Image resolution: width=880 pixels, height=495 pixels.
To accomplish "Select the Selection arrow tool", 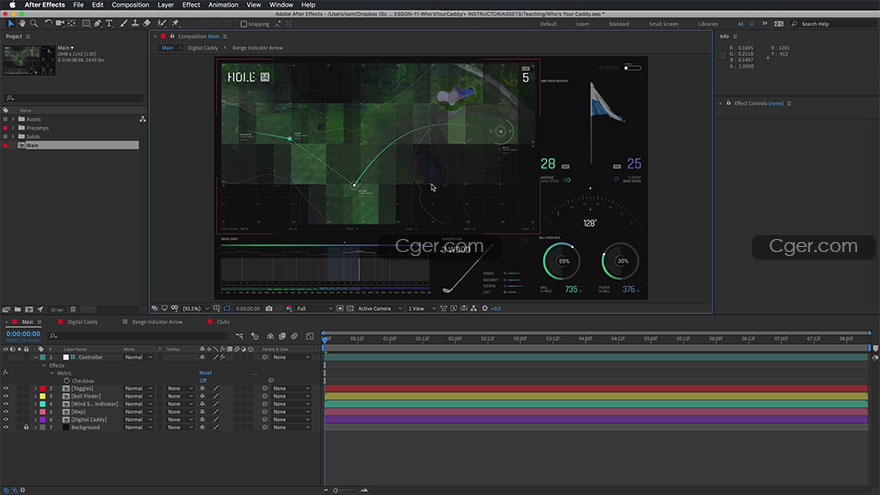I will tap(11, 24).
